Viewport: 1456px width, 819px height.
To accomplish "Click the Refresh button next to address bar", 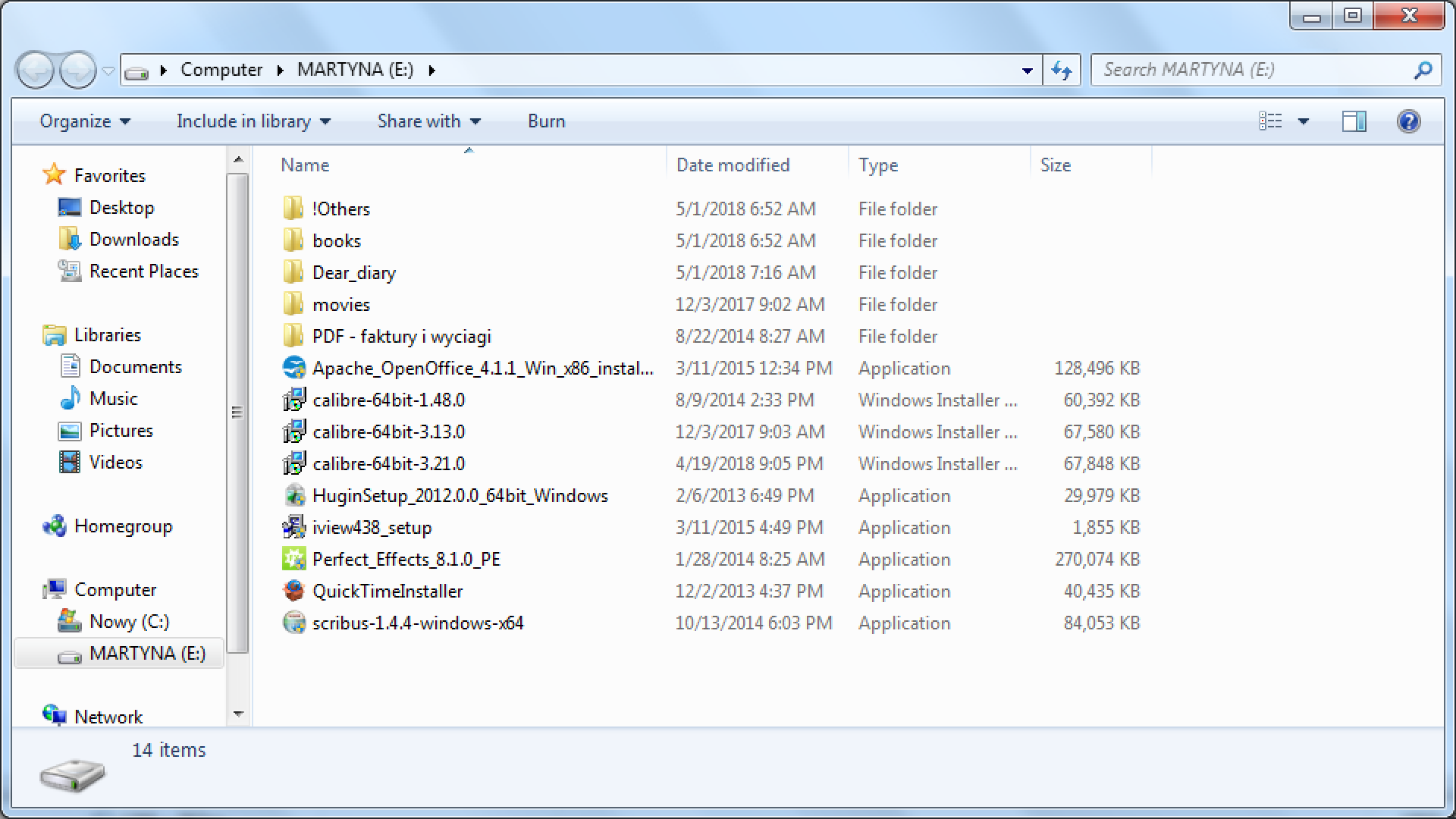I will [x=1062, y=71].
